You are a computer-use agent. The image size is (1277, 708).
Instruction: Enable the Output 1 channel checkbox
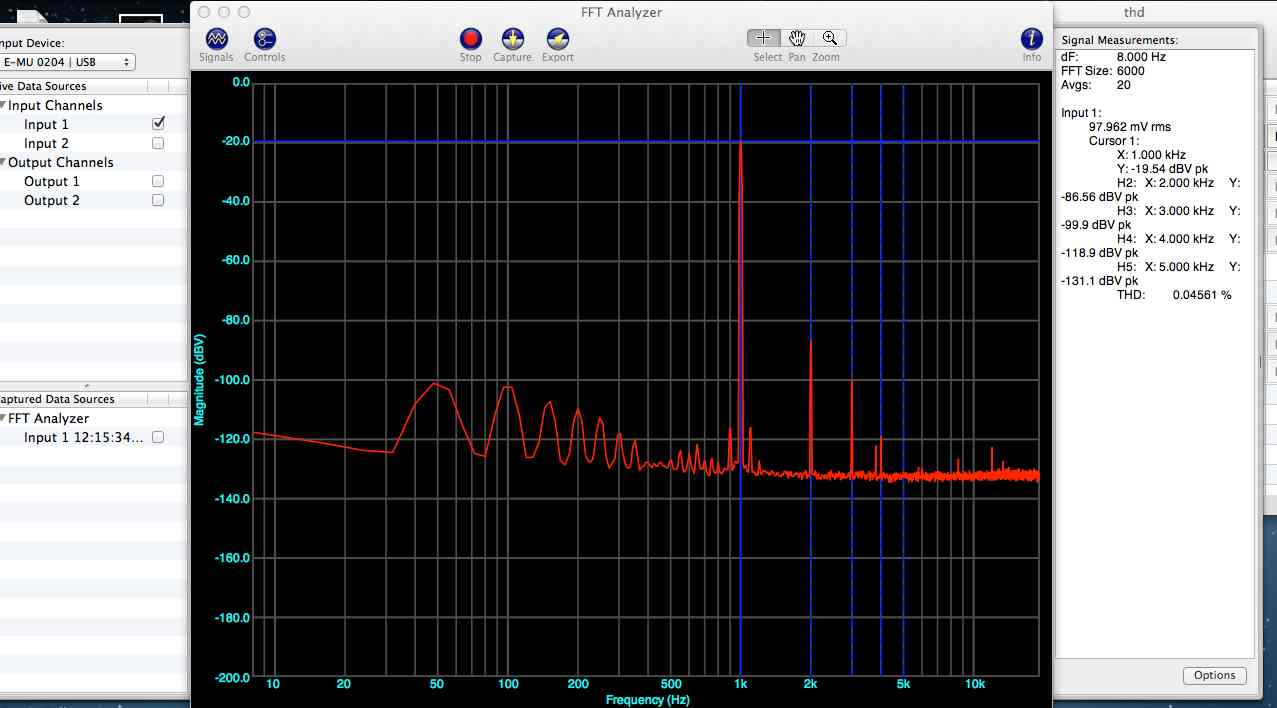(x=158, y=181)
